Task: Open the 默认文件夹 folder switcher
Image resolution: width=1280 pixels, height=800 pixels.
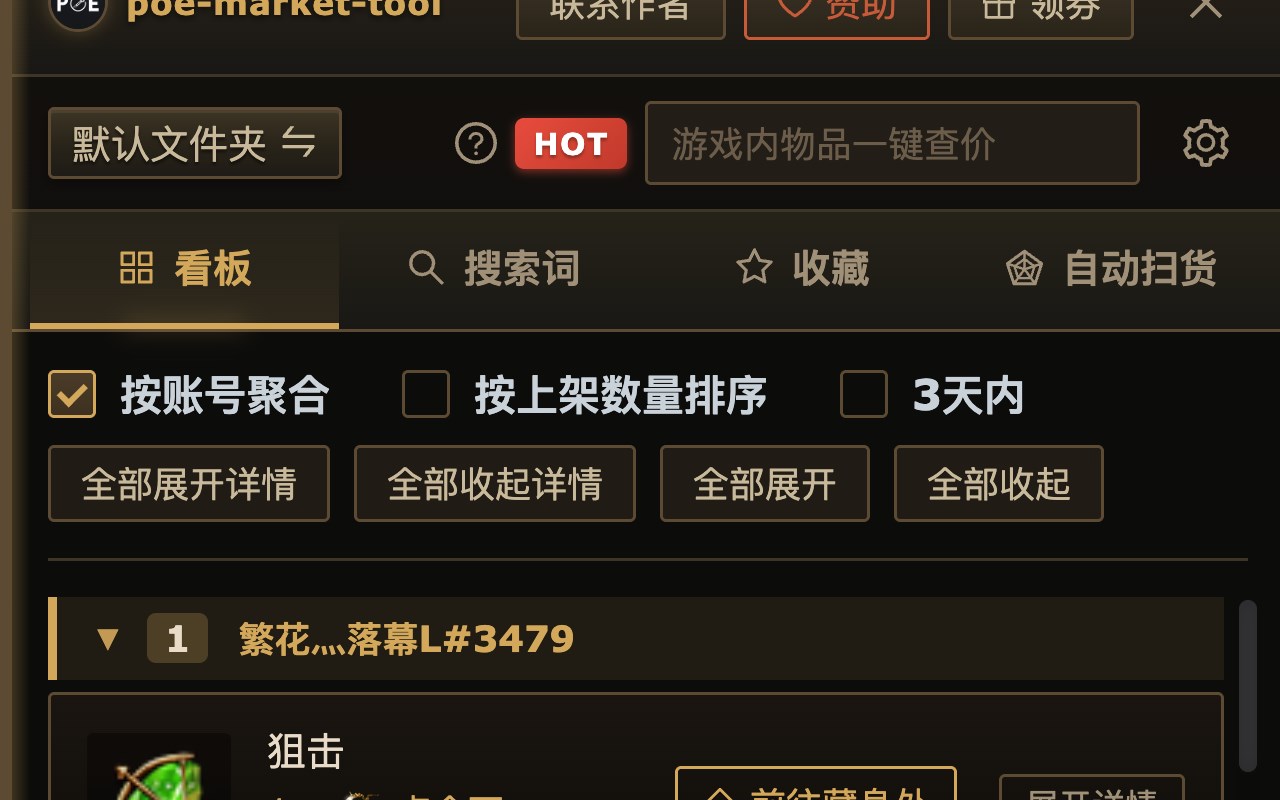Action: [195, 143]
